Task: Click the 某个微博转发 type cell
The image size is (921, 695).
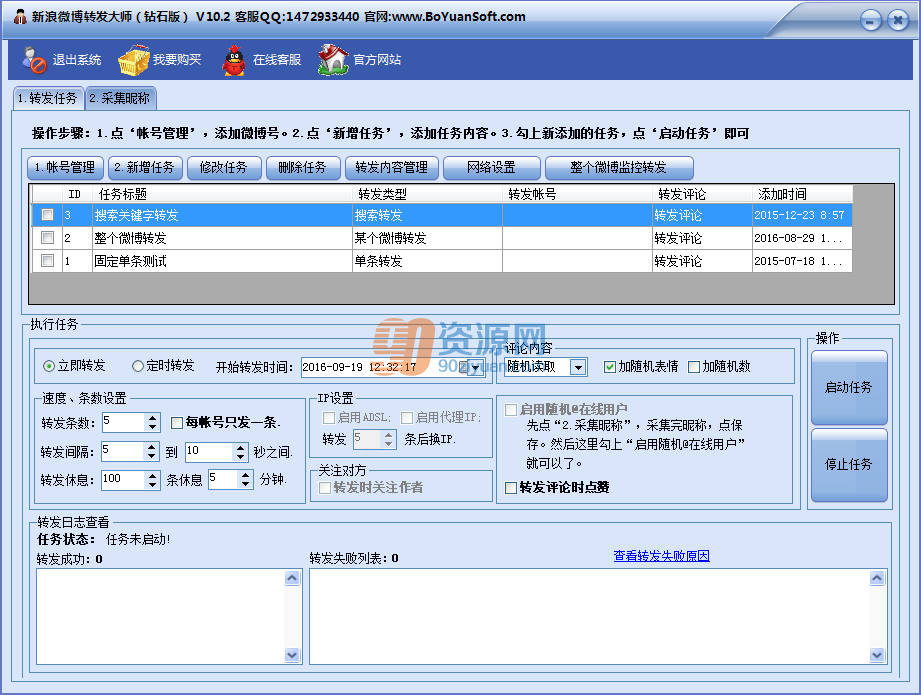Action: coord(428,238)
